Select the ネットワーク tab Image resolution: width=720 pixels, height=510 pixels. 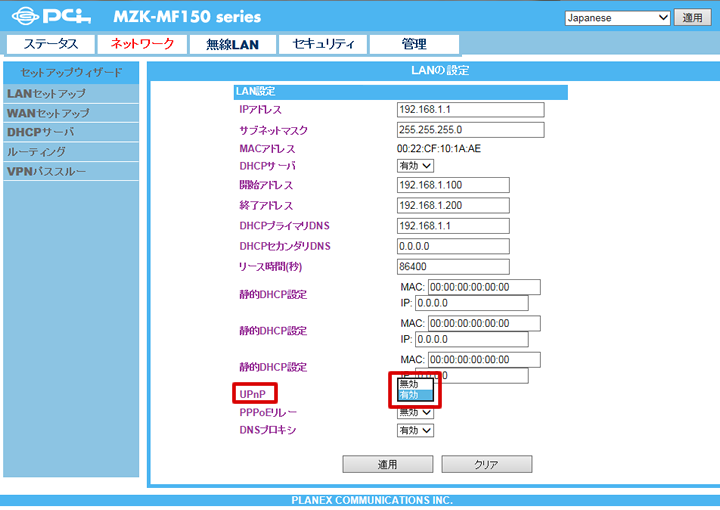pos(142,44)
